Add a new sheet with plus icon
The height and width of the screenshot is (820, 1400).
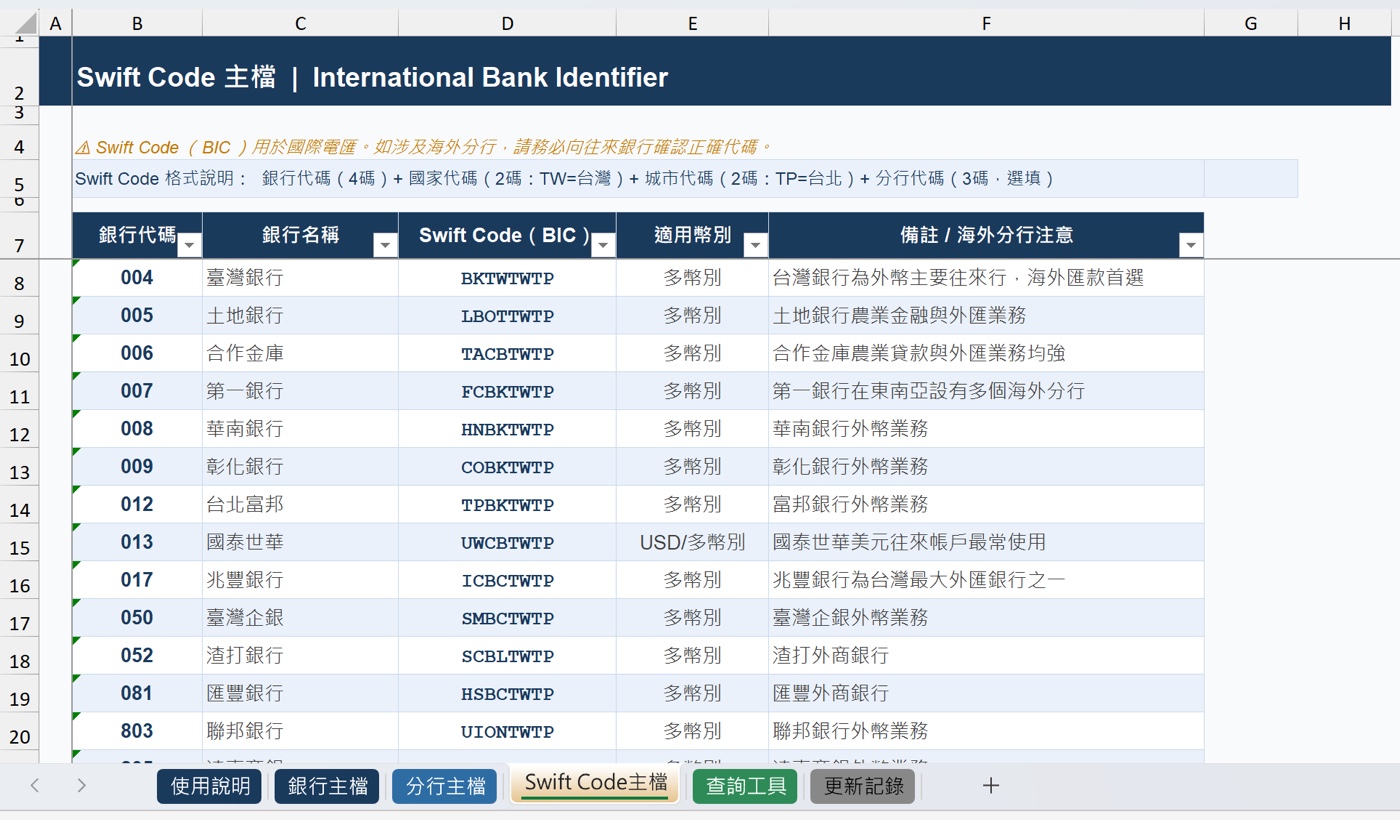click(990, 786)
